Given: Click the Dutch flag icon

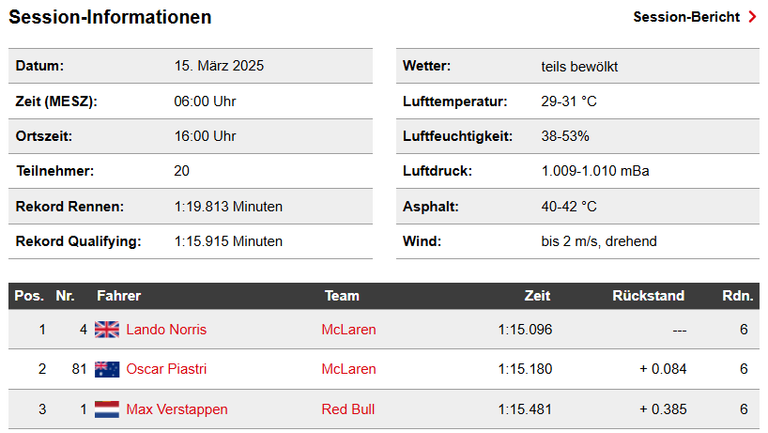Looking at the screenshot, I should point(107,409).
